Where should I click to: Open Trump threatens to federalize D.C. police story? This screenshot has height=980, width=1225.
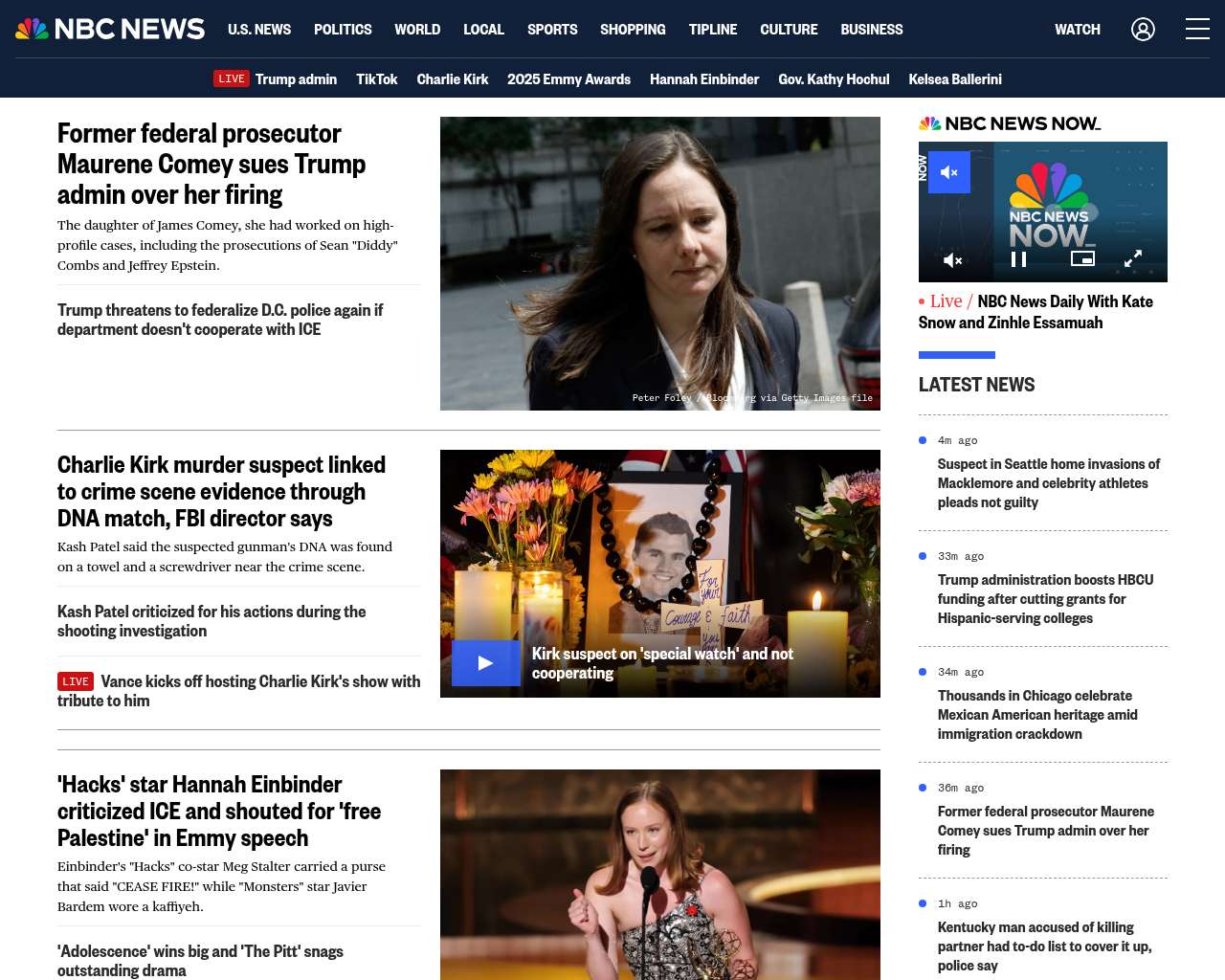(x=220, y=320)
